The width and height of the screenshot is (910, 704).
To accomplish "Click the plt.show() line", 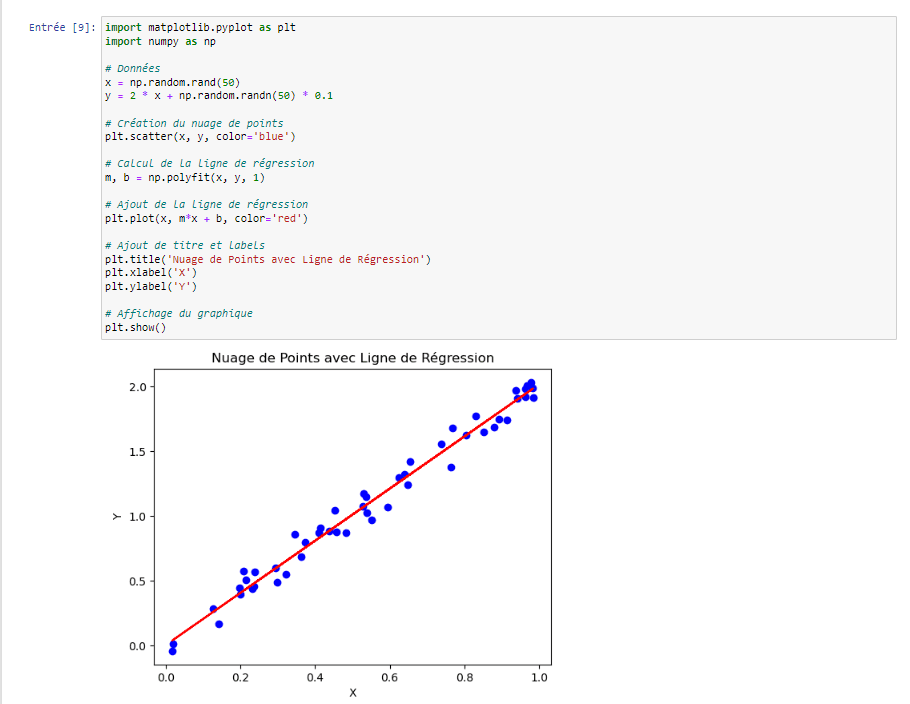I will point(135,327).
